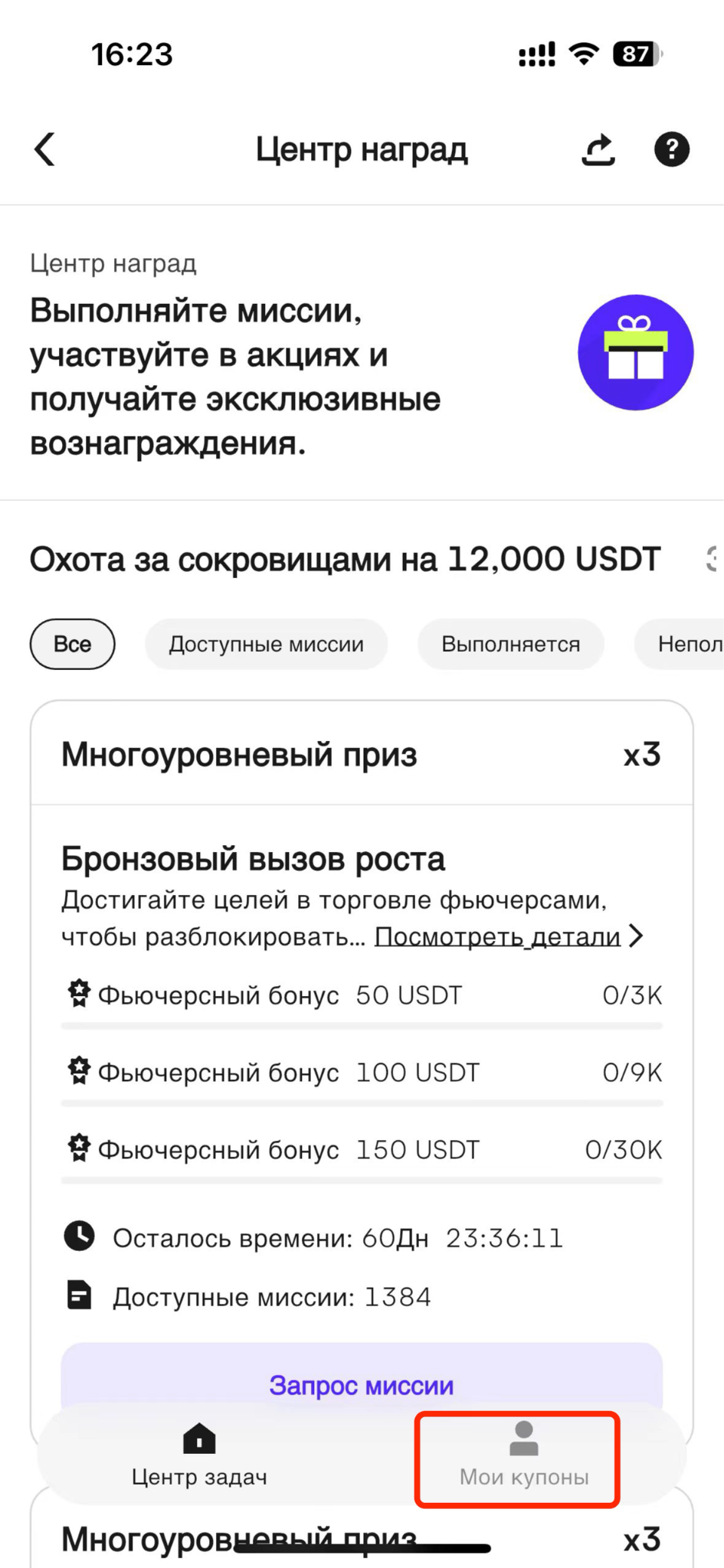Open the Посмотреть детали link
This screenshot has height=1568, width=724.
(497, 936)
